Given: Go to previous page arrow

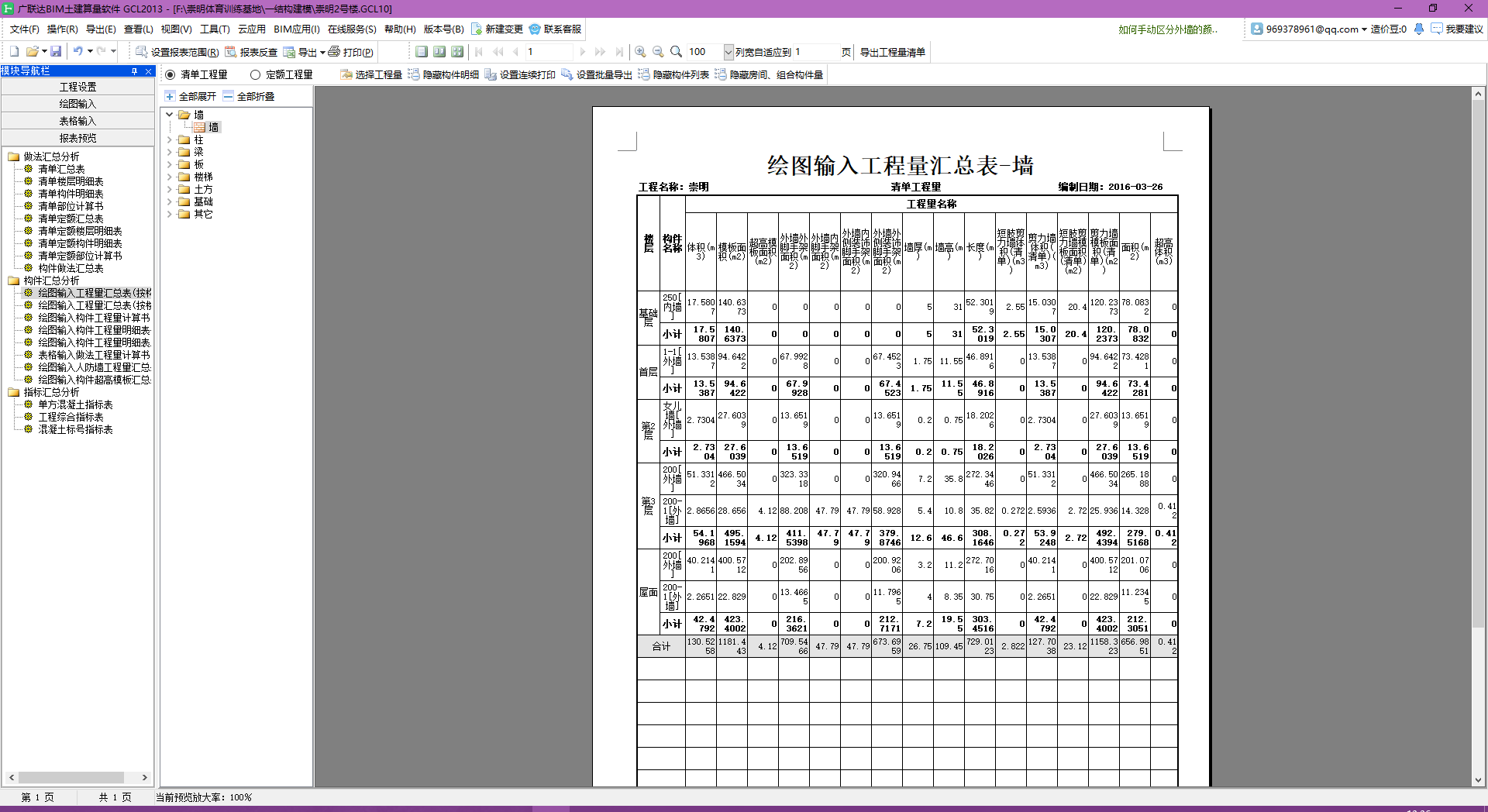Looking at the screenshot, I should point(516,52).
